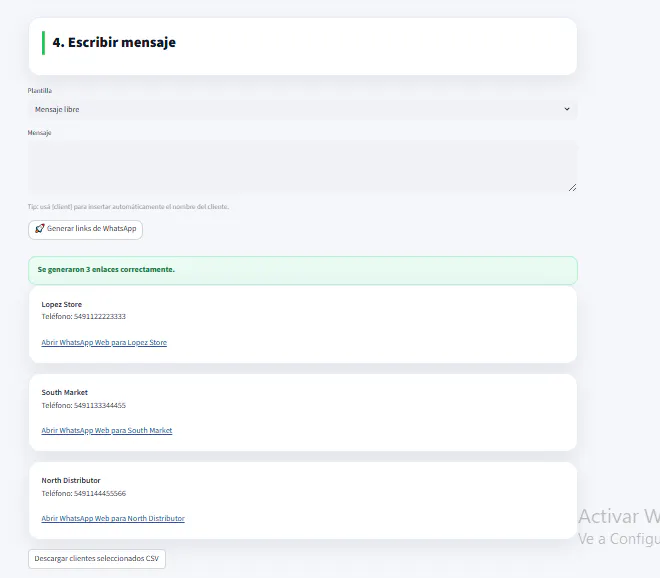Open the Plantilla dropdown showing Mensaje libre

[302, 109]
